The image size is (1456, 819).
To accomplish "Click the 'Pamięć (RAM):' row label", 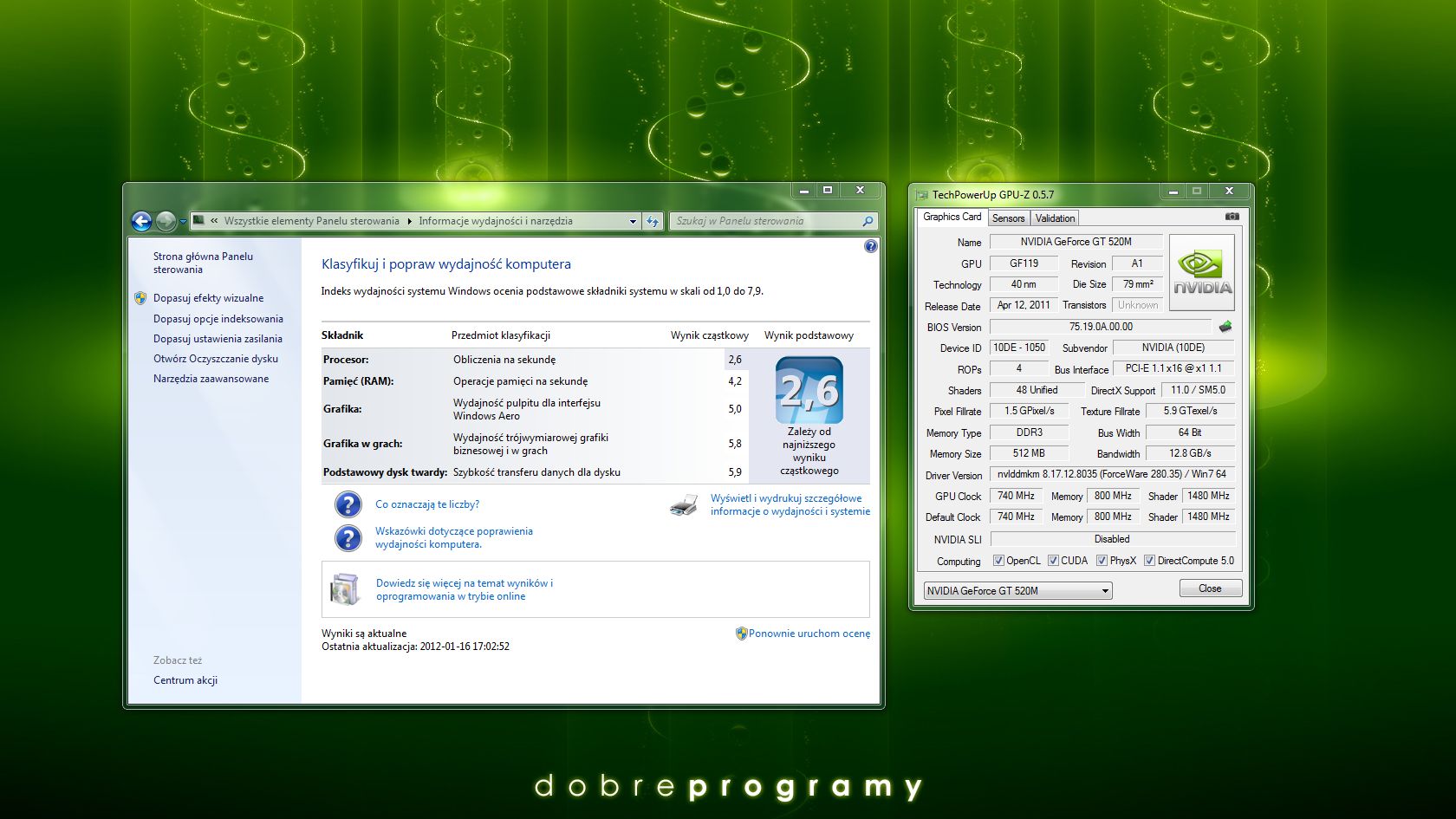I will 359,381.
